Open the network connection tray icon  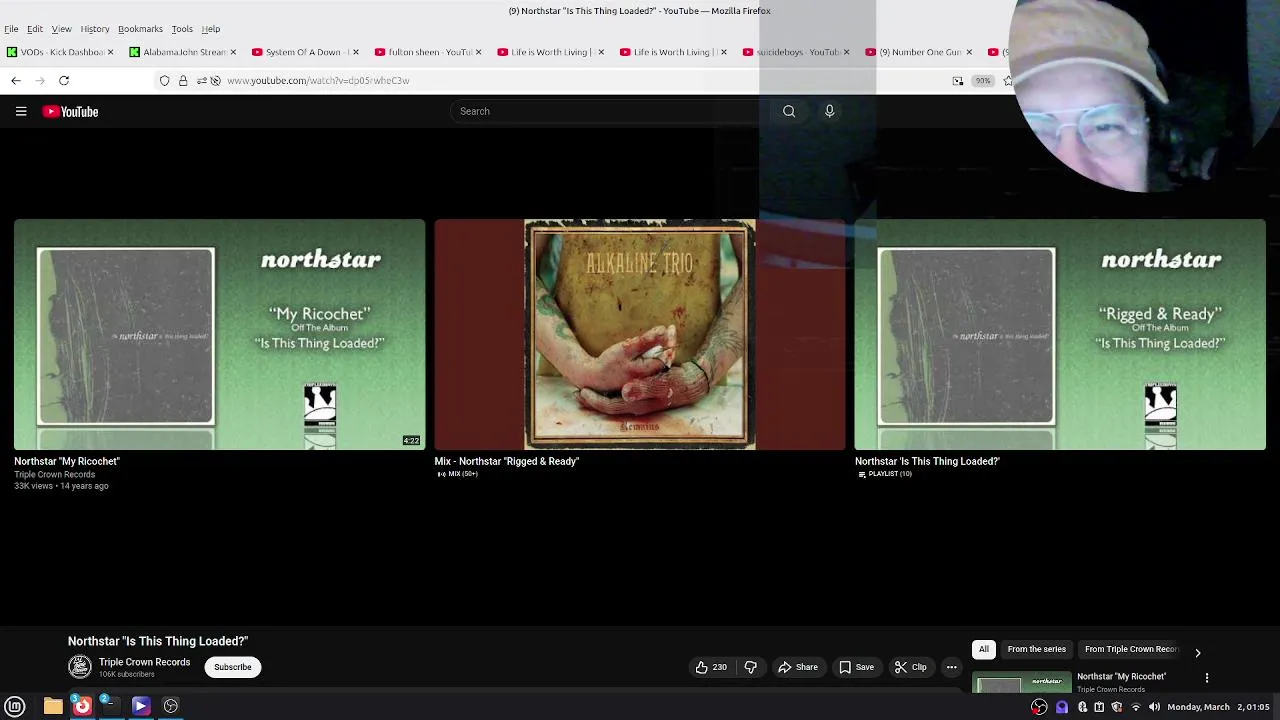1135,707
